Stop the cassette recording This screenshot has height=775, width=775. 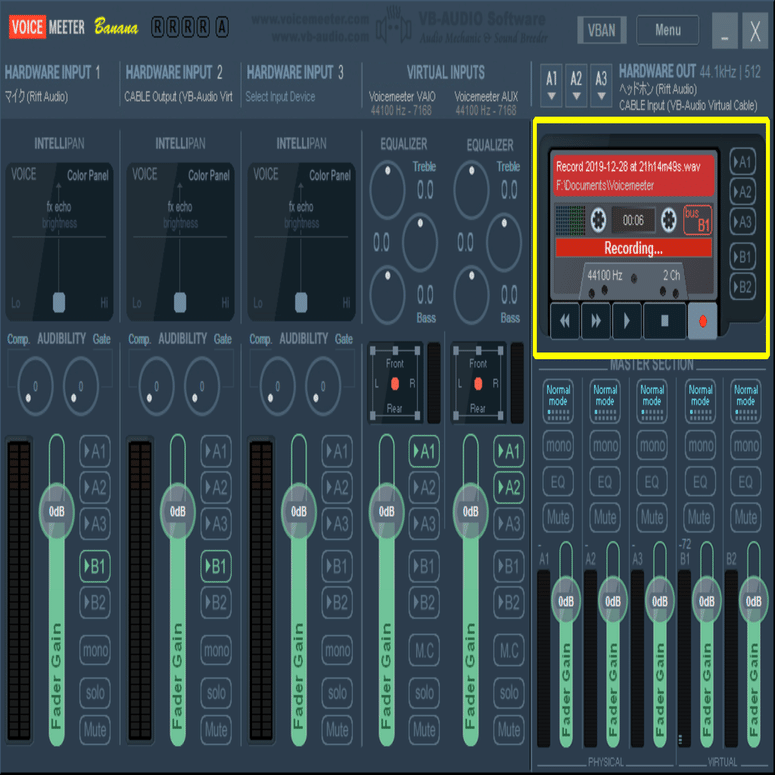pyautogui.click(x=664, y=321)
